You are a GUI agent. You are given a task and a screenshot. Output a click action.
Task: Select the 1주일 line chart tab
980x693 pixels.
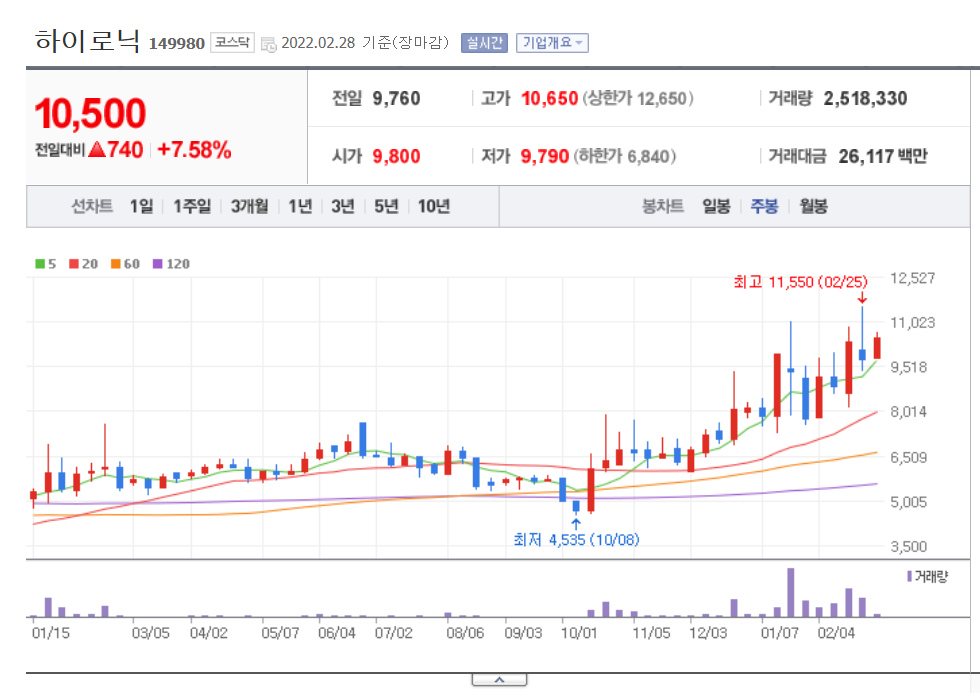pyautogui.click(x=192, y=206)
